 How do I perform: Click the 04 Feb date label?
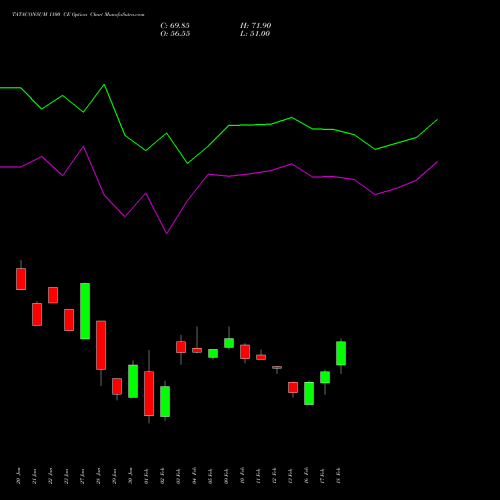click(x=194, y=476)
